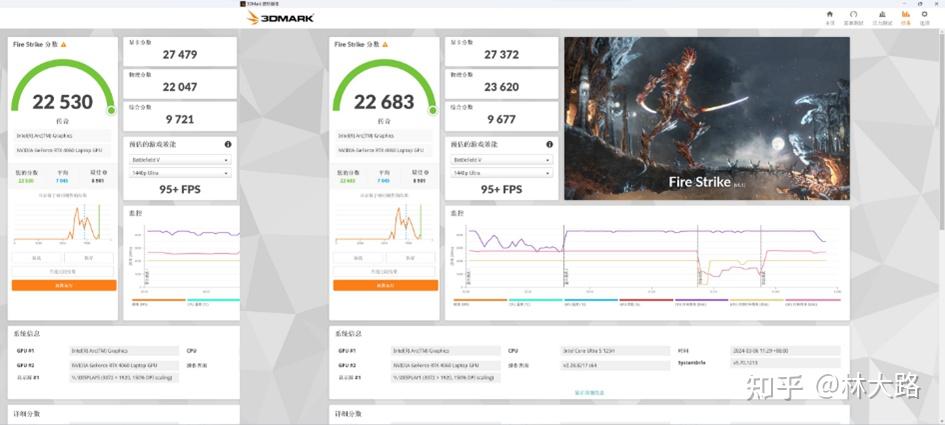Viewport: 945px width, 425px height.
Task: Click GPU #2 RTX 4060 Laptop GPU field in 22 683 window
Action: coord(445,365)
